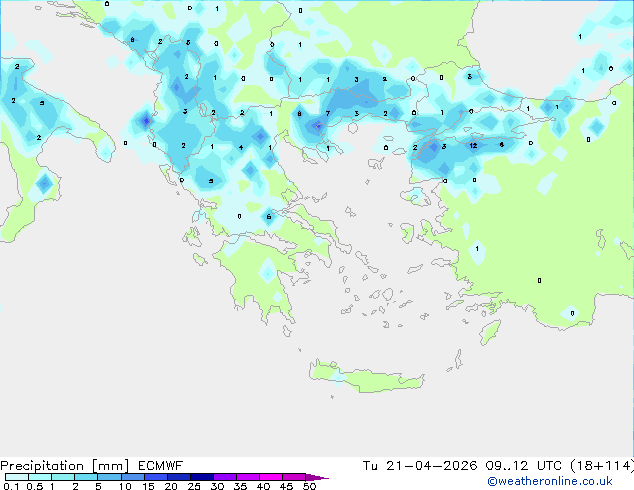Select the 25–30 mm dark blue legend swatch
This screenshot has height=490, width=634.
202,477
